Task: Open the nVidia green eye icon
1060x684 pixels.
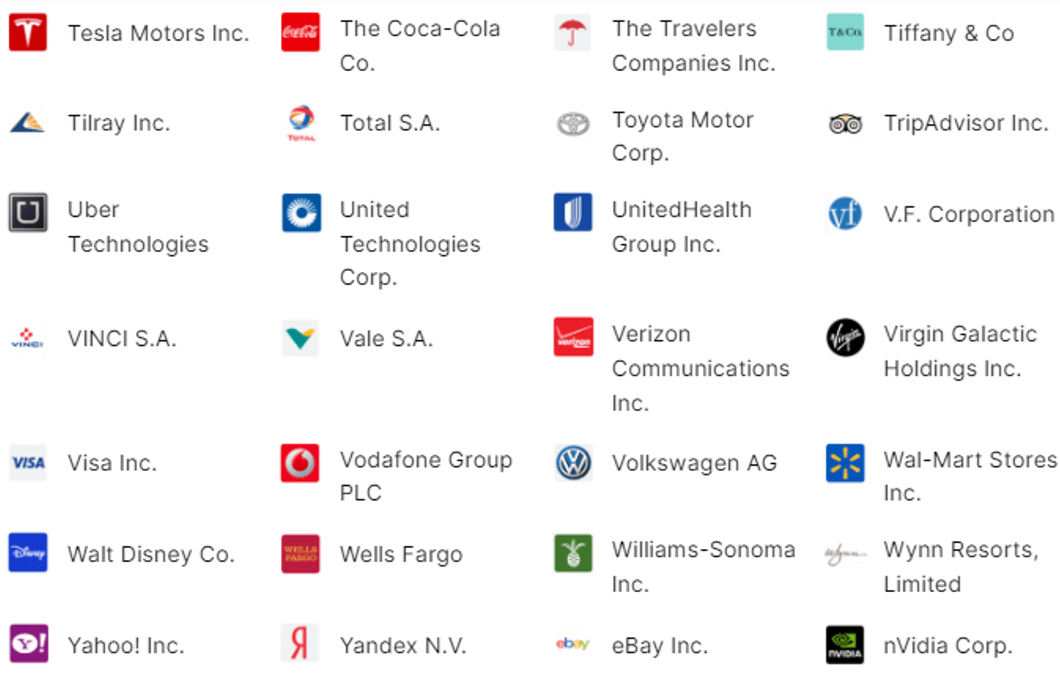Action: (845, 645)
